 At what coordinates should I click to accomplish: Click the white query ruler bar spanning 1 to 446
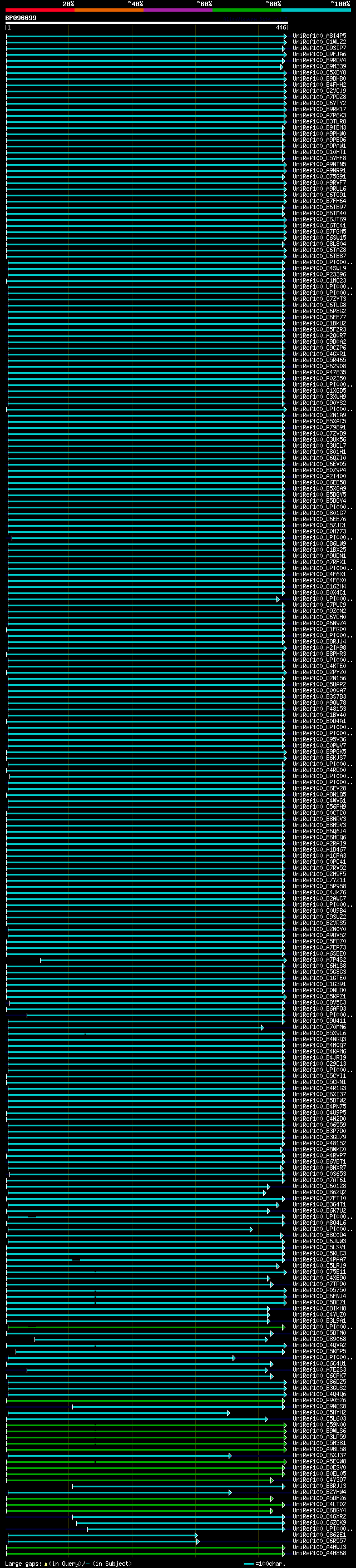[147, 22]
